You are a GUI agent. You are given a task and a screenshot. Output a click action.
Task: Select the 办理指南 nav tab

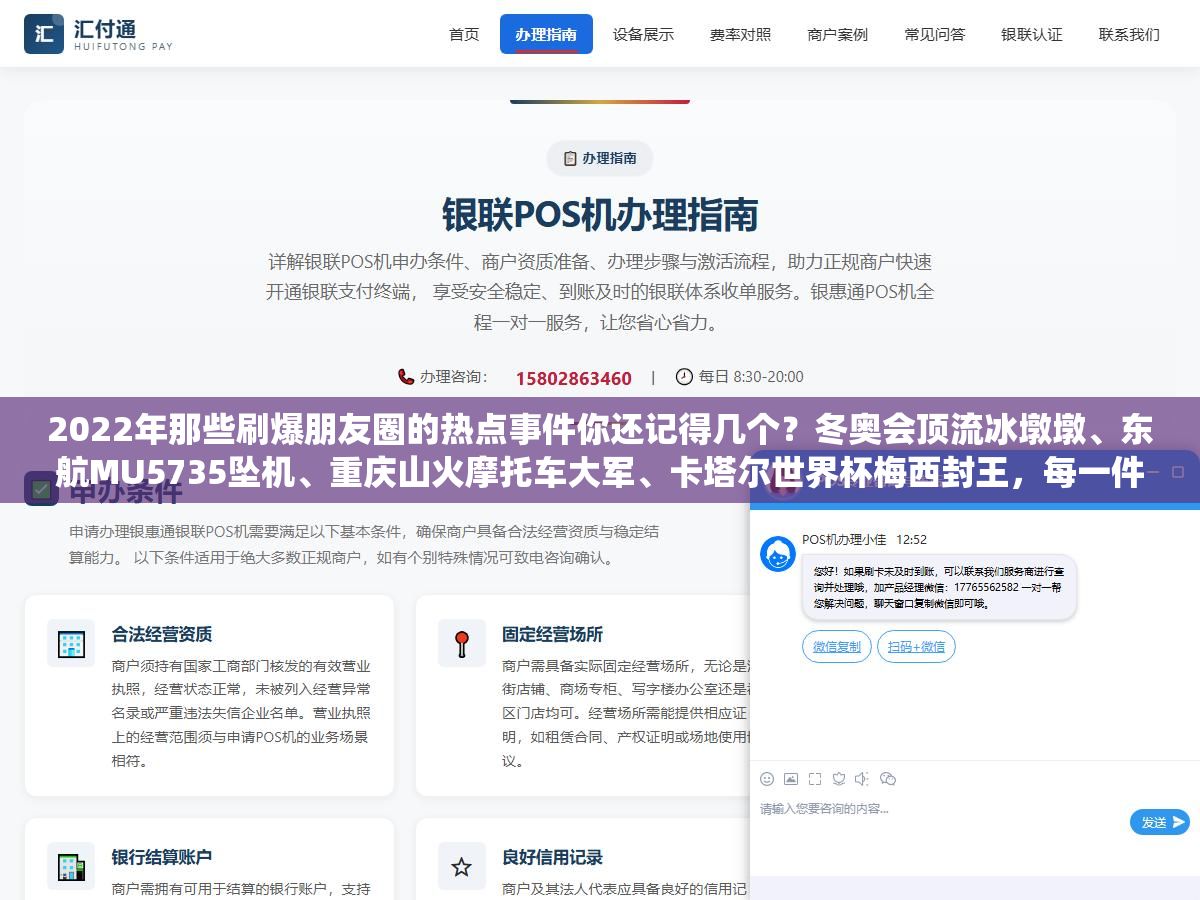coord(546,34)
